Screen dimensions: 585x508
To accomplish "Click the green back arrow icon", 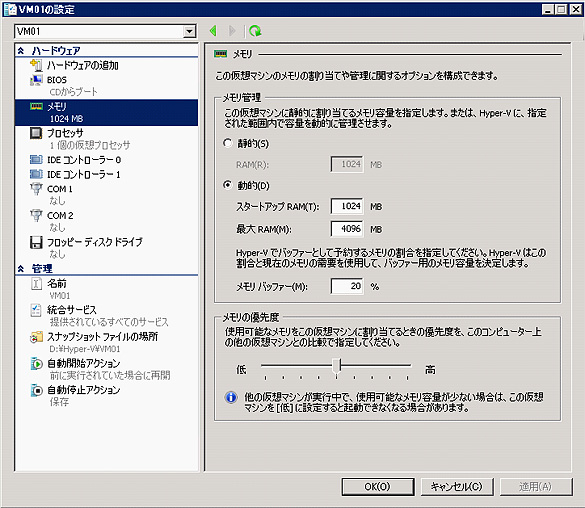I will tap(213, 31).
